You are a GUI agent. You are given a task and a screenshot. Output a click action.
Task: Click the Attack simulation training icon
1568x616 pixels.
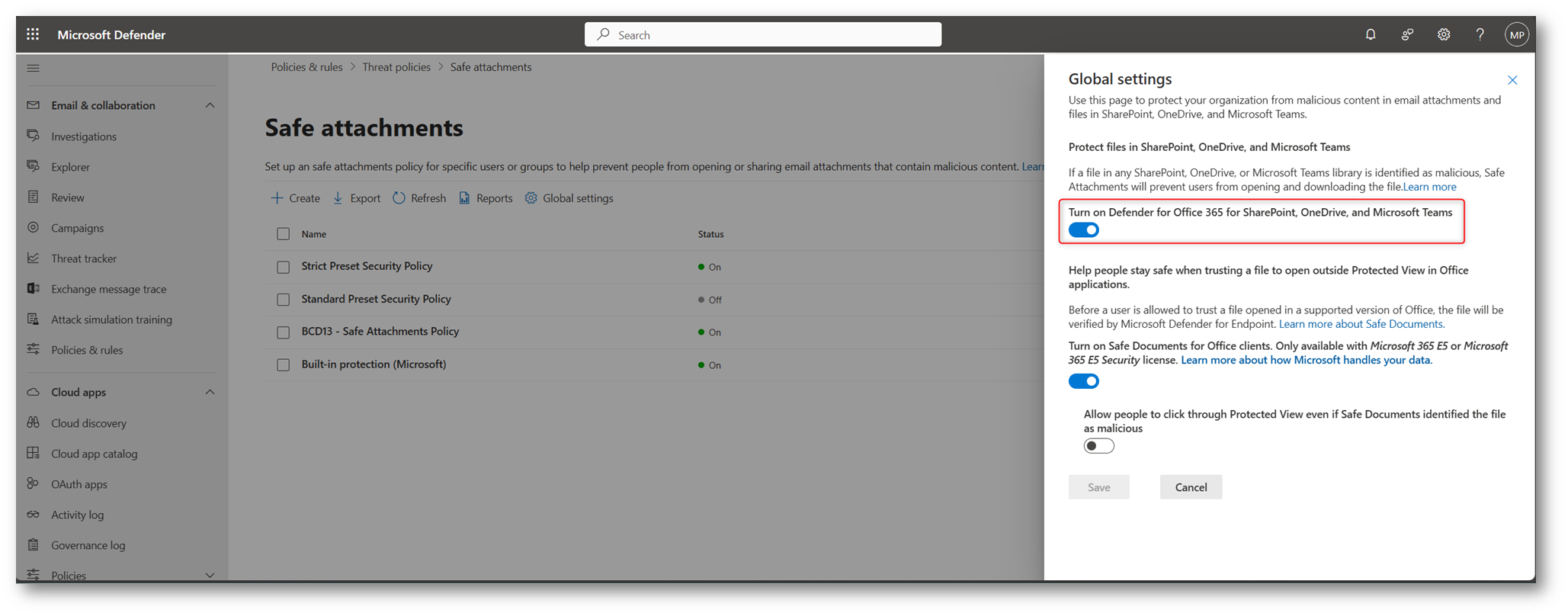point(33,319)
